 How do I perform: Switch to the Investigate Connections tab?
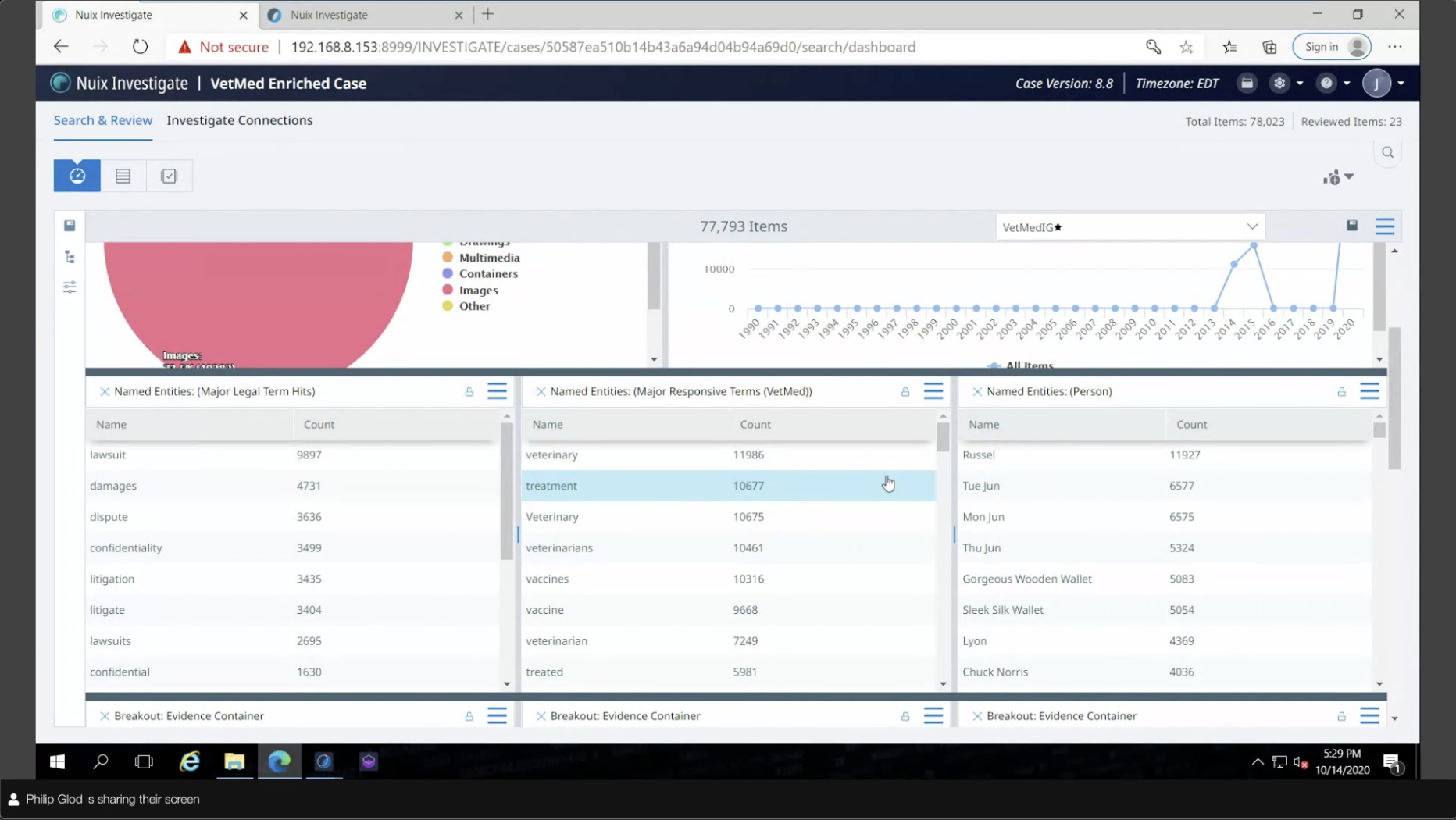[x=240, y=120]
